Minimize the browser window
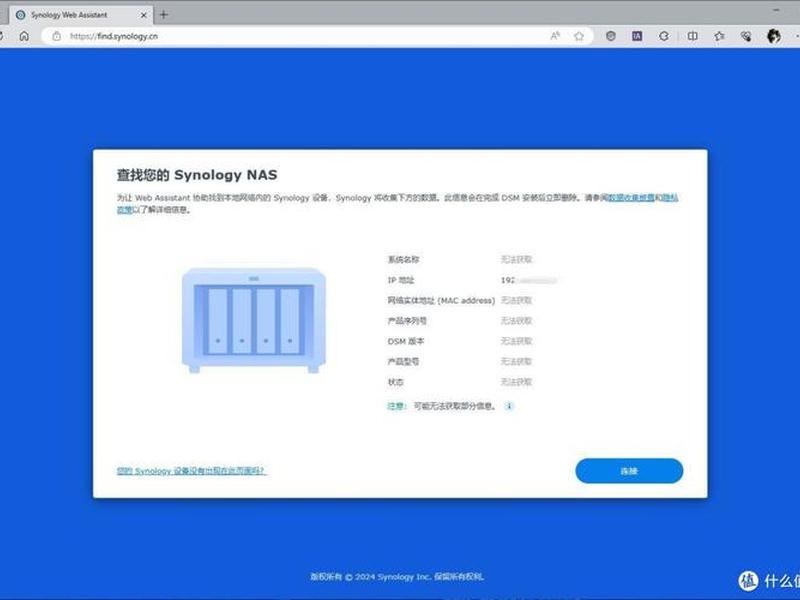Viewport: 800px width, 600px height. point(777,10)
